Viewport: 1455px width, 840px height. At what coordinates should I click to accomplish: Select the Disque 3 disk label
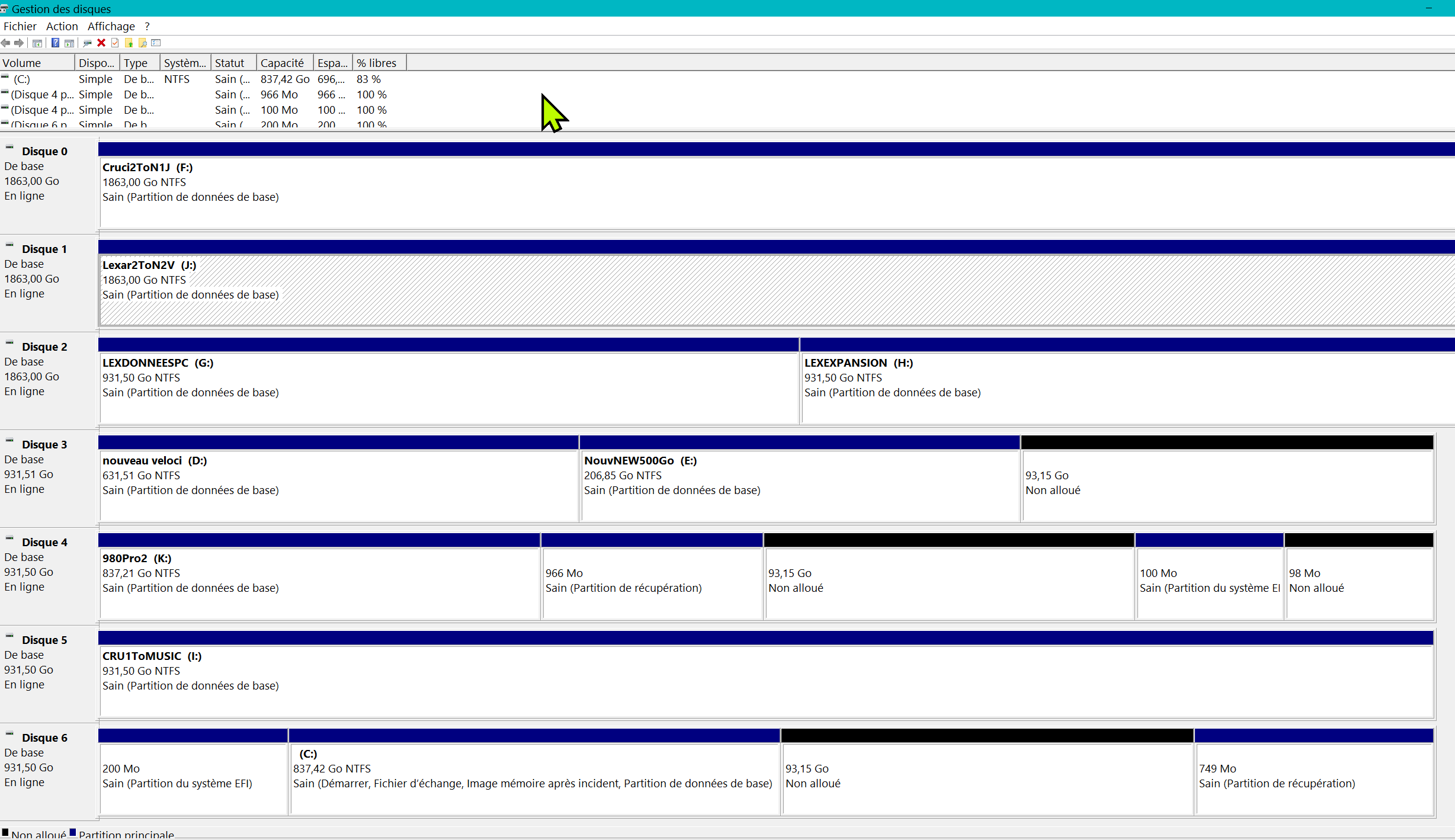click(x=44, y=444)
